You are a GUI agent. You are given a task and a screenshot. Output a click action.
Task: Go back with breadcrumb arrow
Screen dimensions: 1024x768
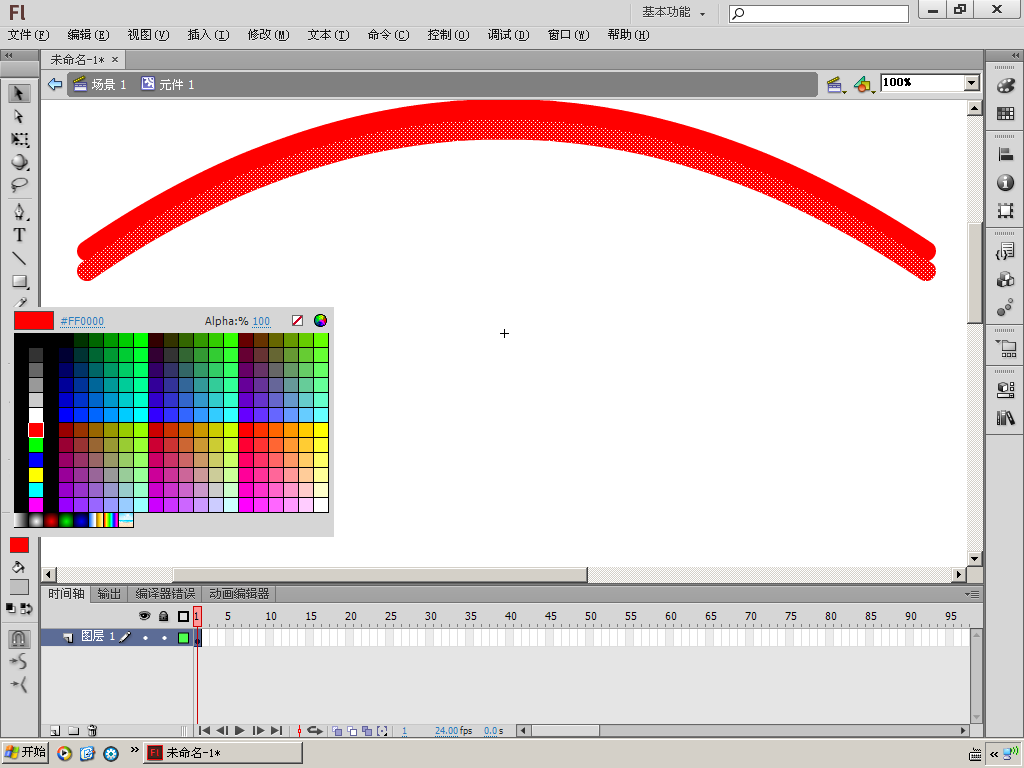[55, 84]
